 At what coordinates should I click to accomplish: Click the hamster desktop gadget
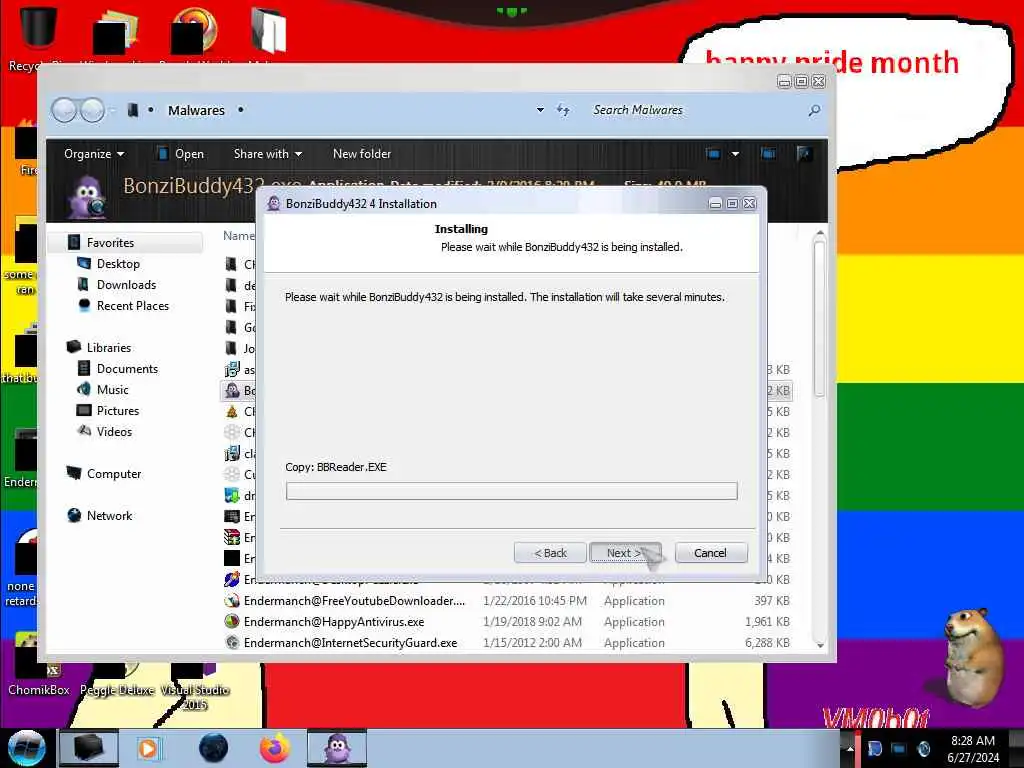coord(972,657)
